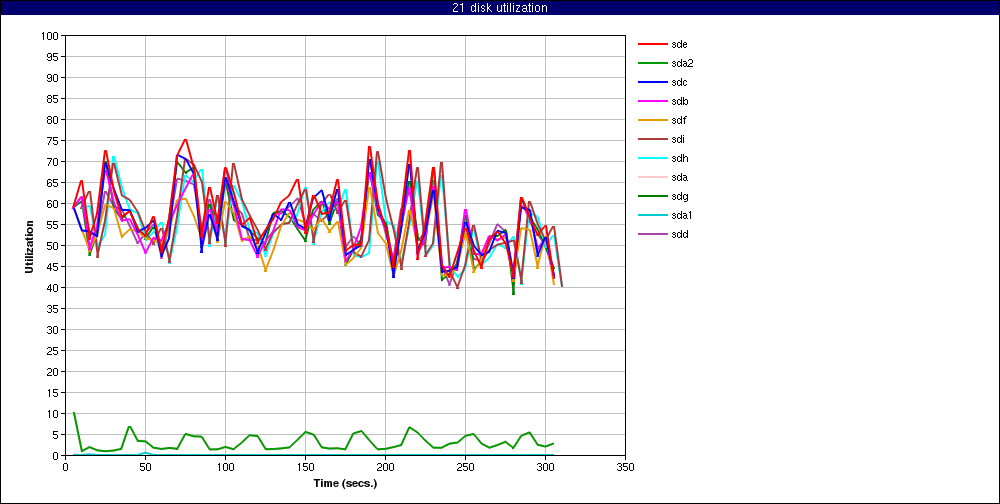Click the 10 label on the y-axis
Image resolution: width=1000 pixels, height=504 pixels.
(x=53, y=413)
